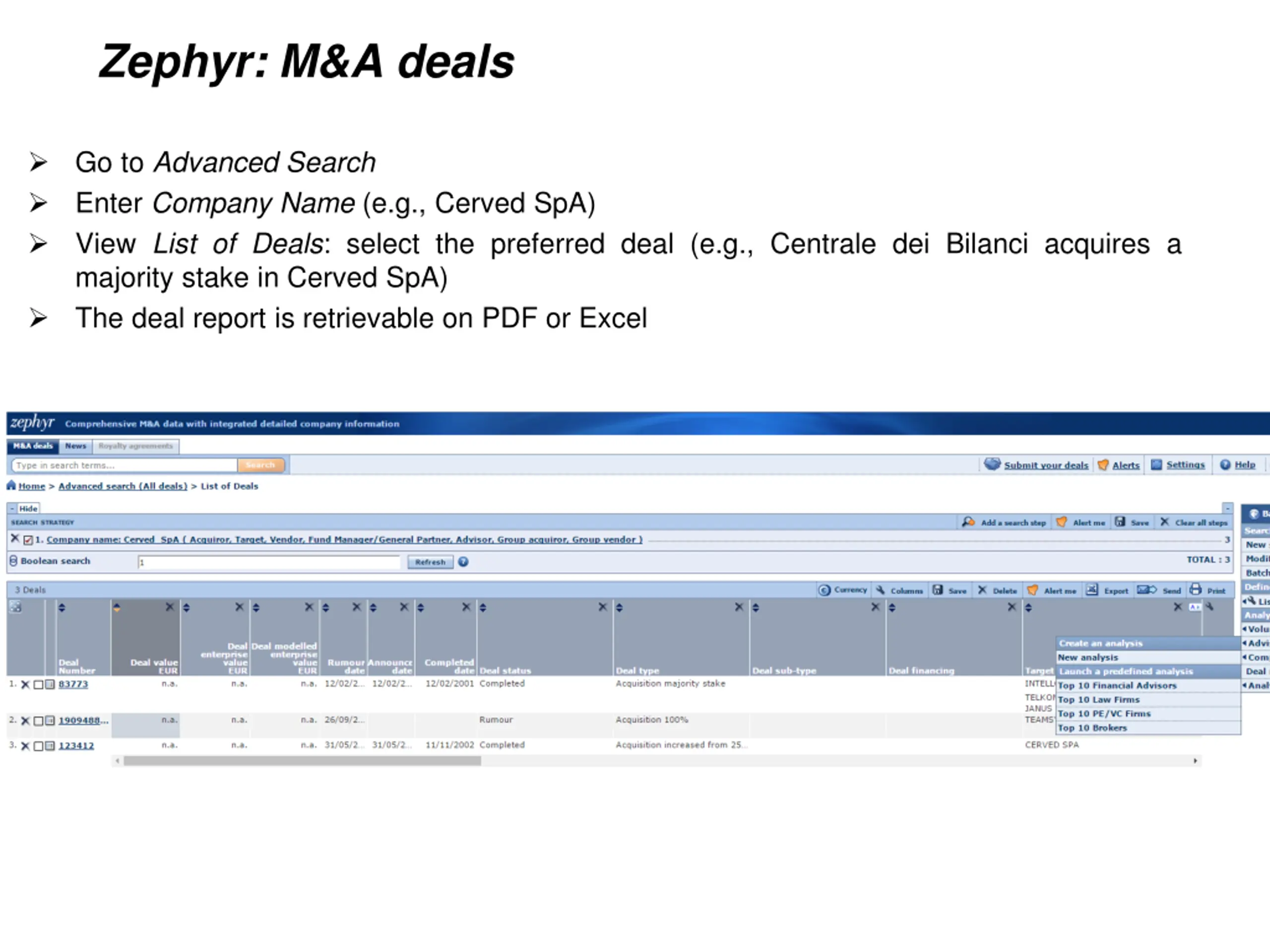The width and height of the screenshot is (1270, 952).
Task: Open Company name: Cerved SpA step link
Action: click(x=344, y=540)
